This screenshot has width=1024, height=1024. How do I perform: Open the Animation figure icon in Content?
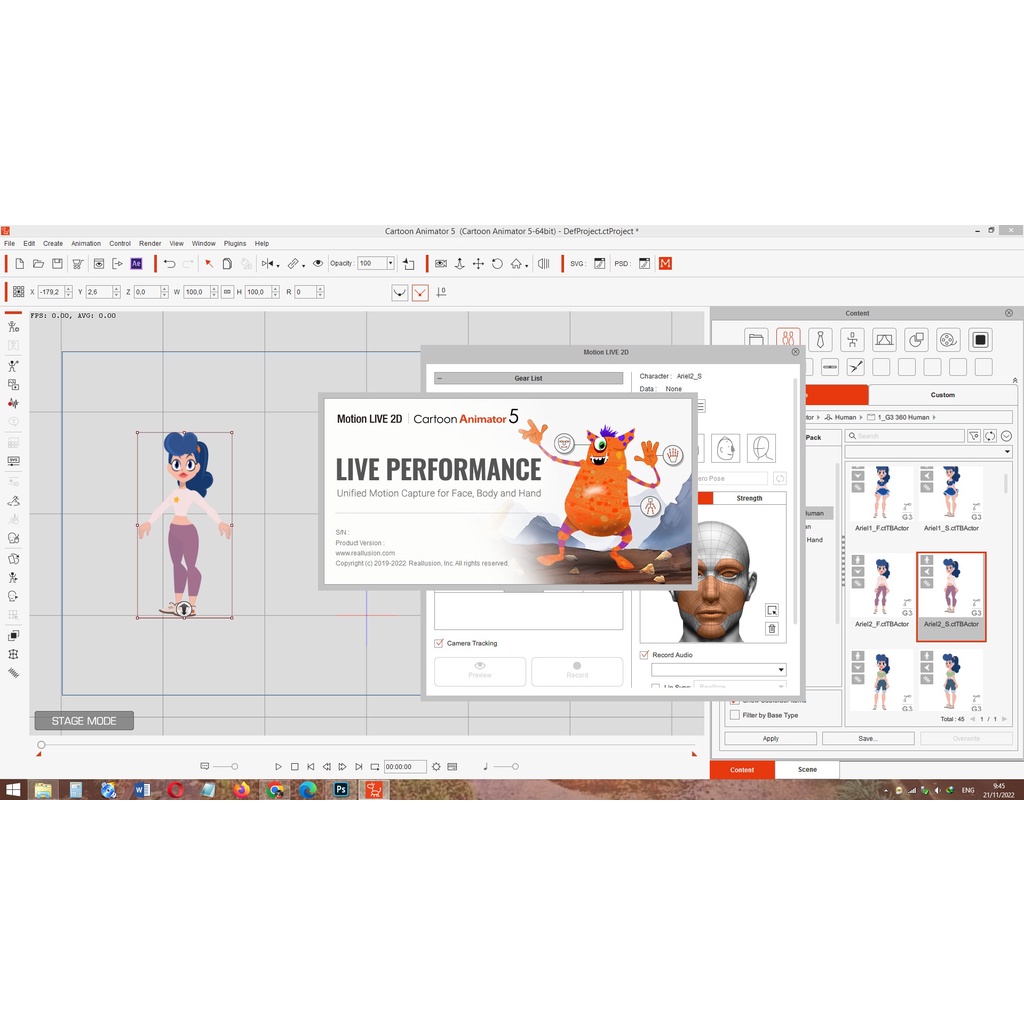point(852,340)
